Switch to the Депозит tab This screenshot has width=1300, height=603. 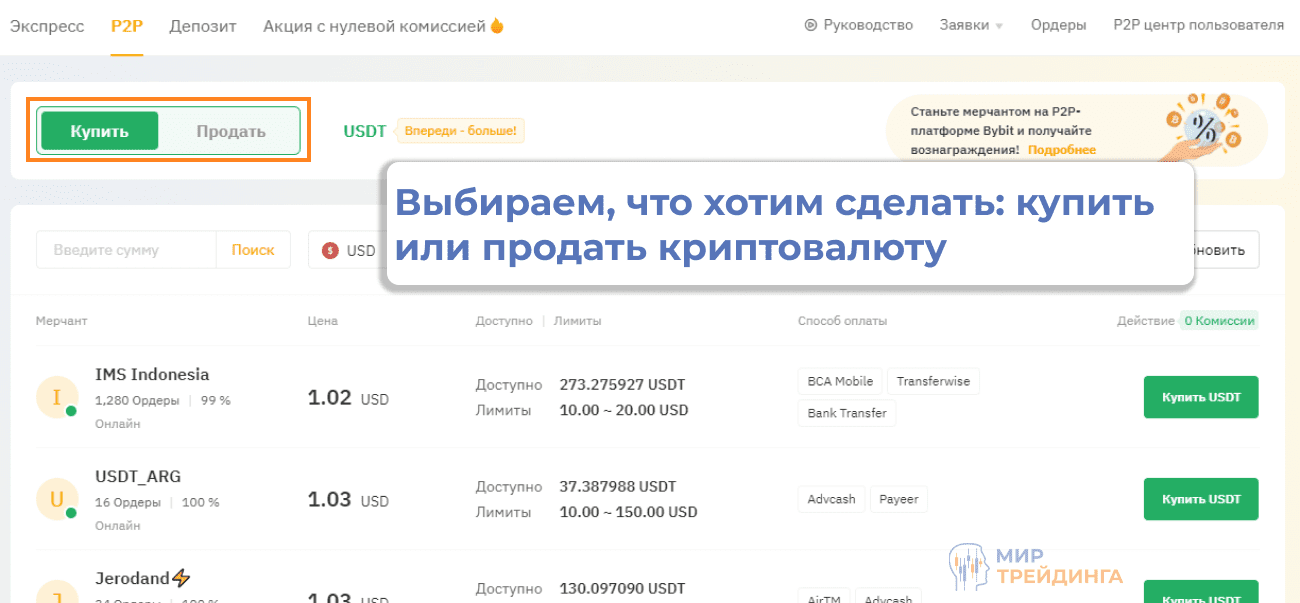203,26
